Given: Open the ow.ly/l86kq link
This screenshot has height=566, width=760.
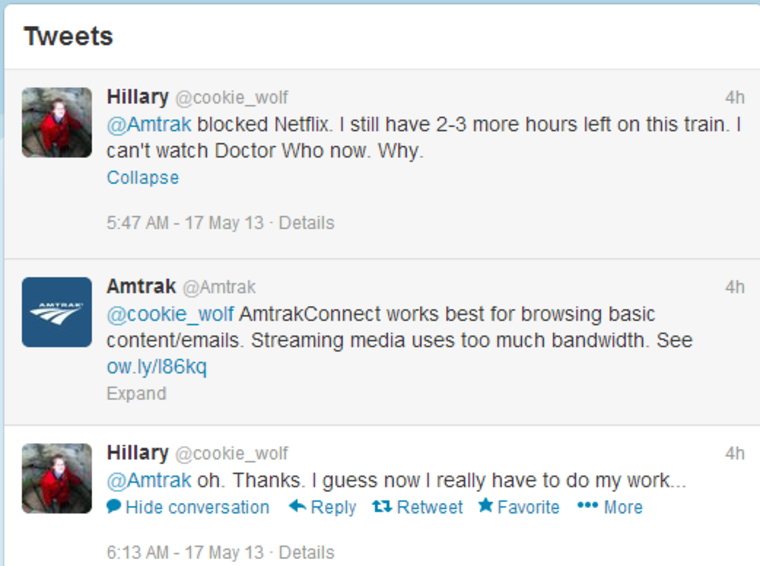Looking at the screenshot, I should coord(156,367).
